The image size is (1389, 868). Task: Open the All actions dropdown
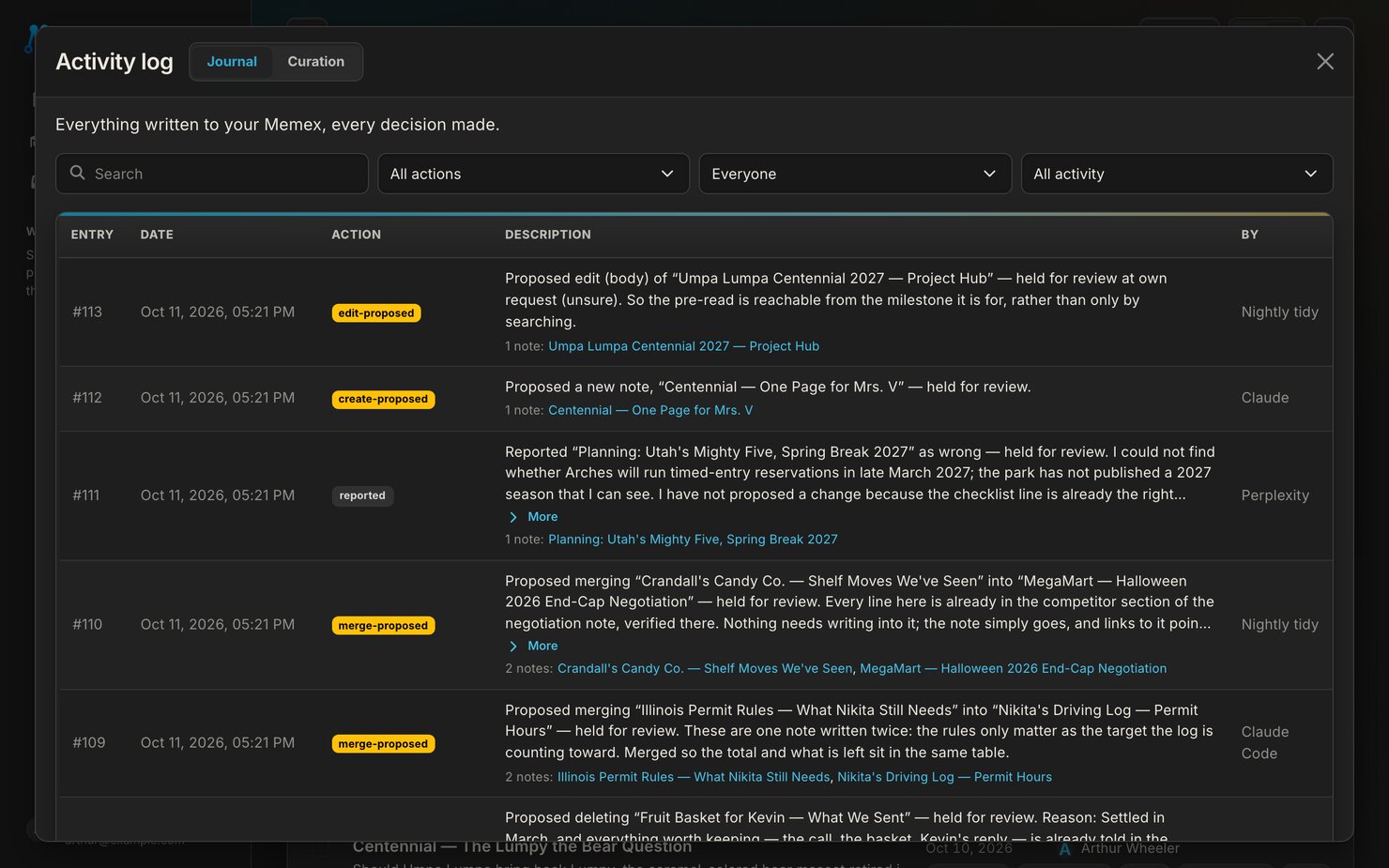tap(533, 174)
